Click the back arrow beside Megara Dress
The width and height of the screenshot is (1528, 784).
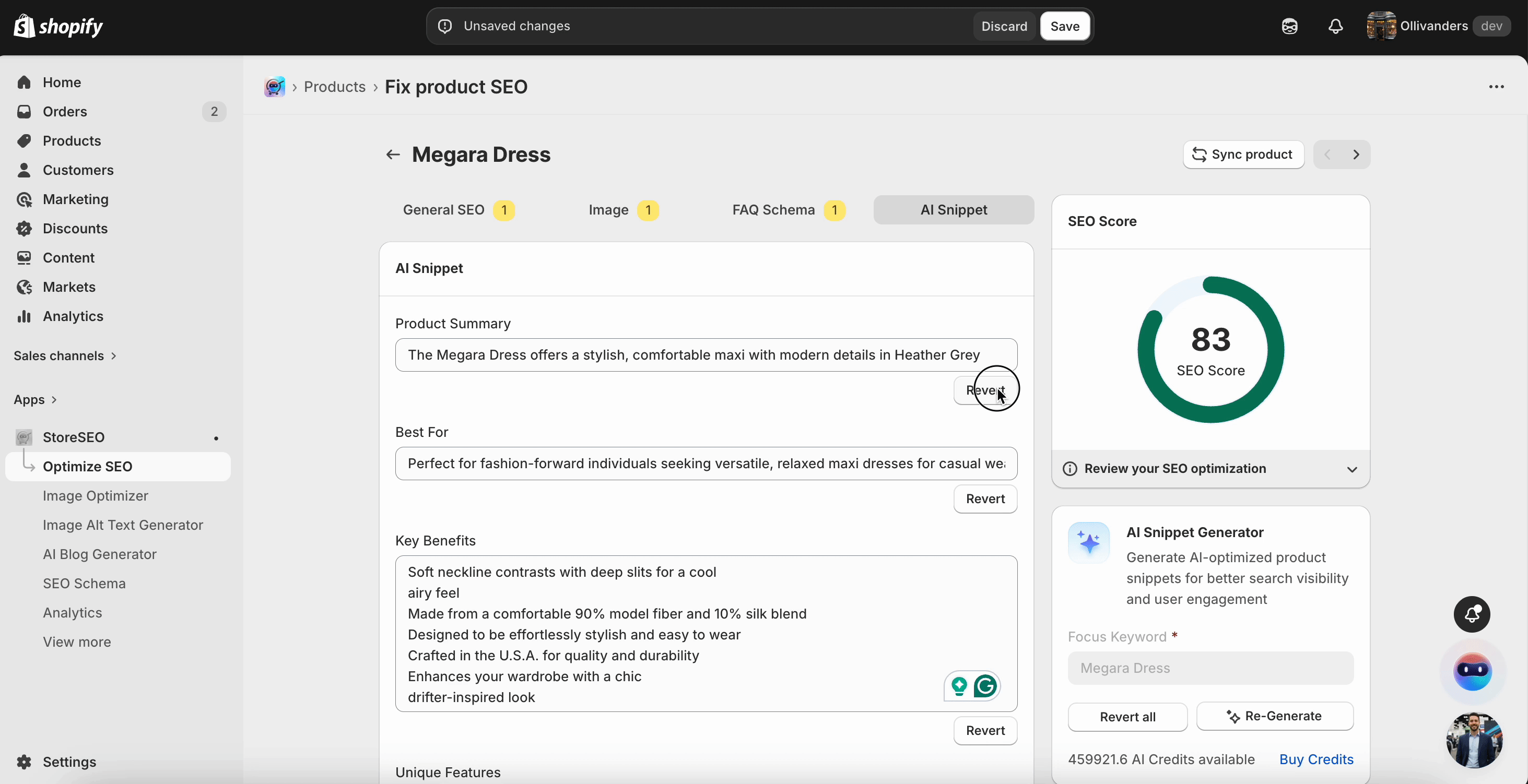[392, 155]
